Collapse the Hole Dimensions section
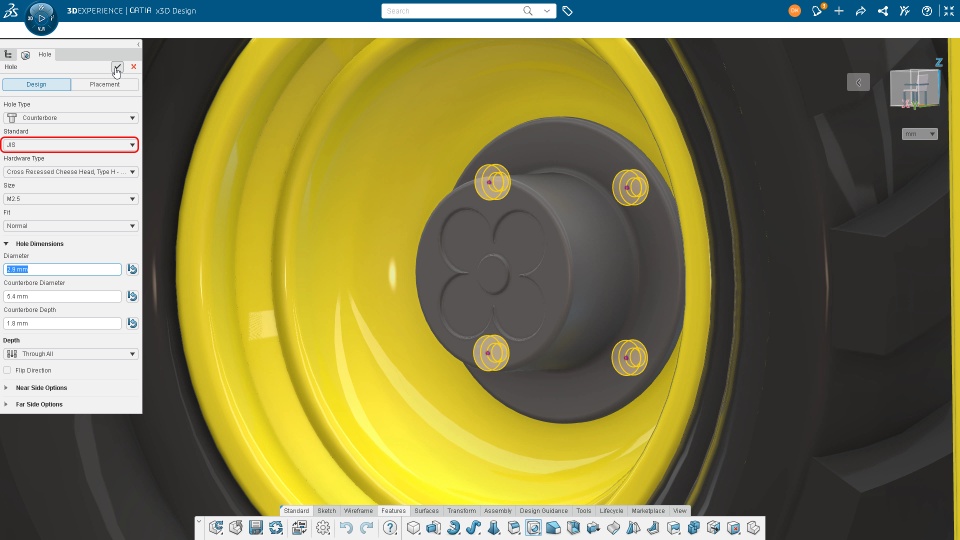This screenshot has width=960, height=540. pos(6,244)
